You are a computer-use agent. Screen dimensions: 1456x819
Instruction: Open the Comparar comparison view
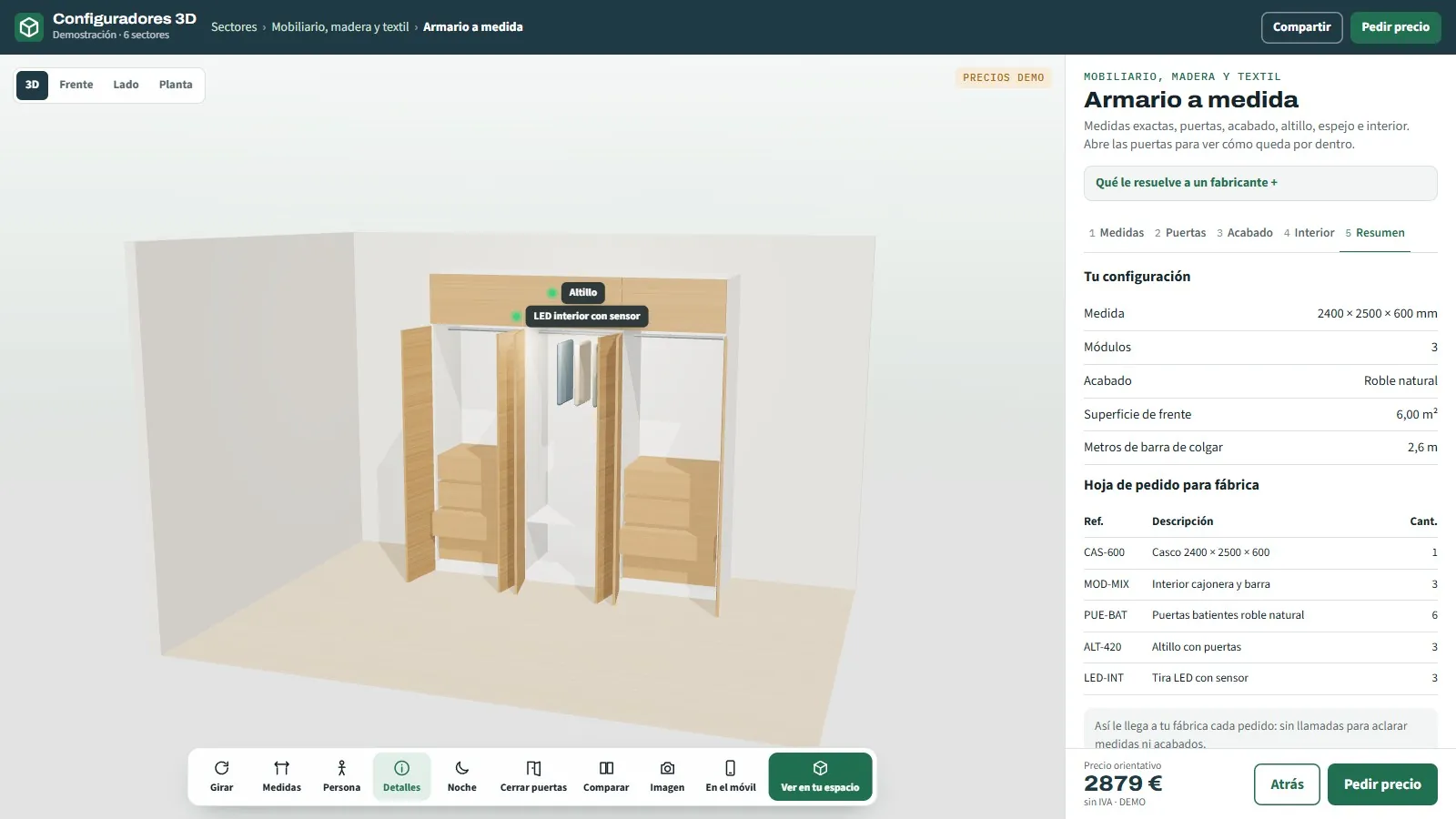coord(606,776)
